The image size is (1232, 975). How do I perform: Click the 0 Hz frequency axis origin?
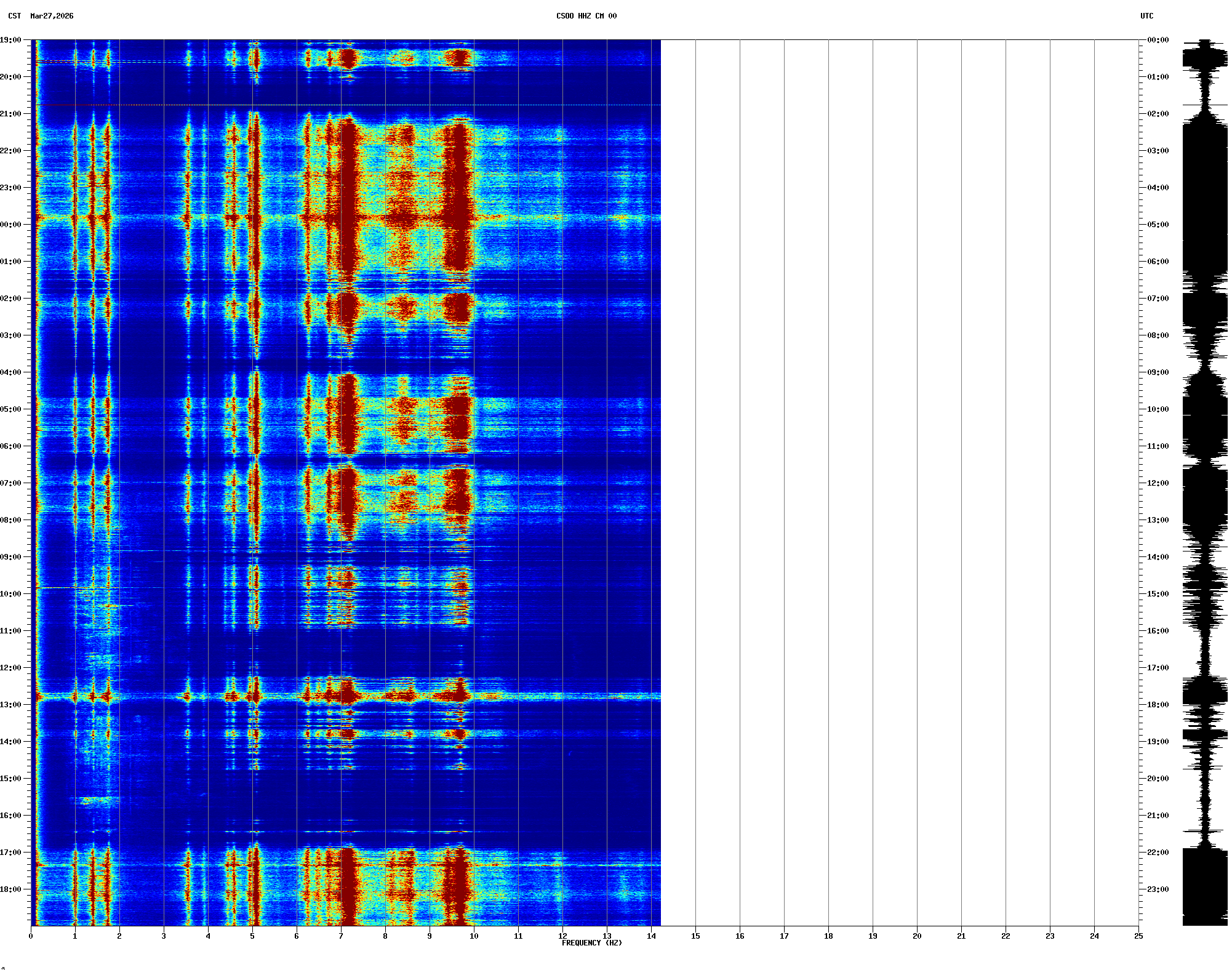point(31,936)
